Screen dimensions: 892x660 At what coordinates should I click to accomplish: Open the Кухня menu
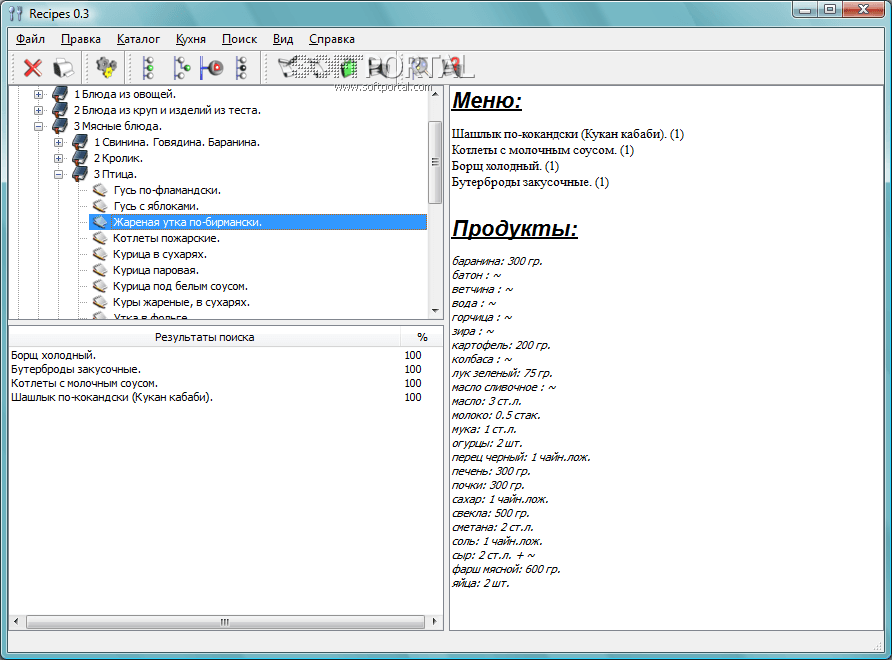pos(191,39)
